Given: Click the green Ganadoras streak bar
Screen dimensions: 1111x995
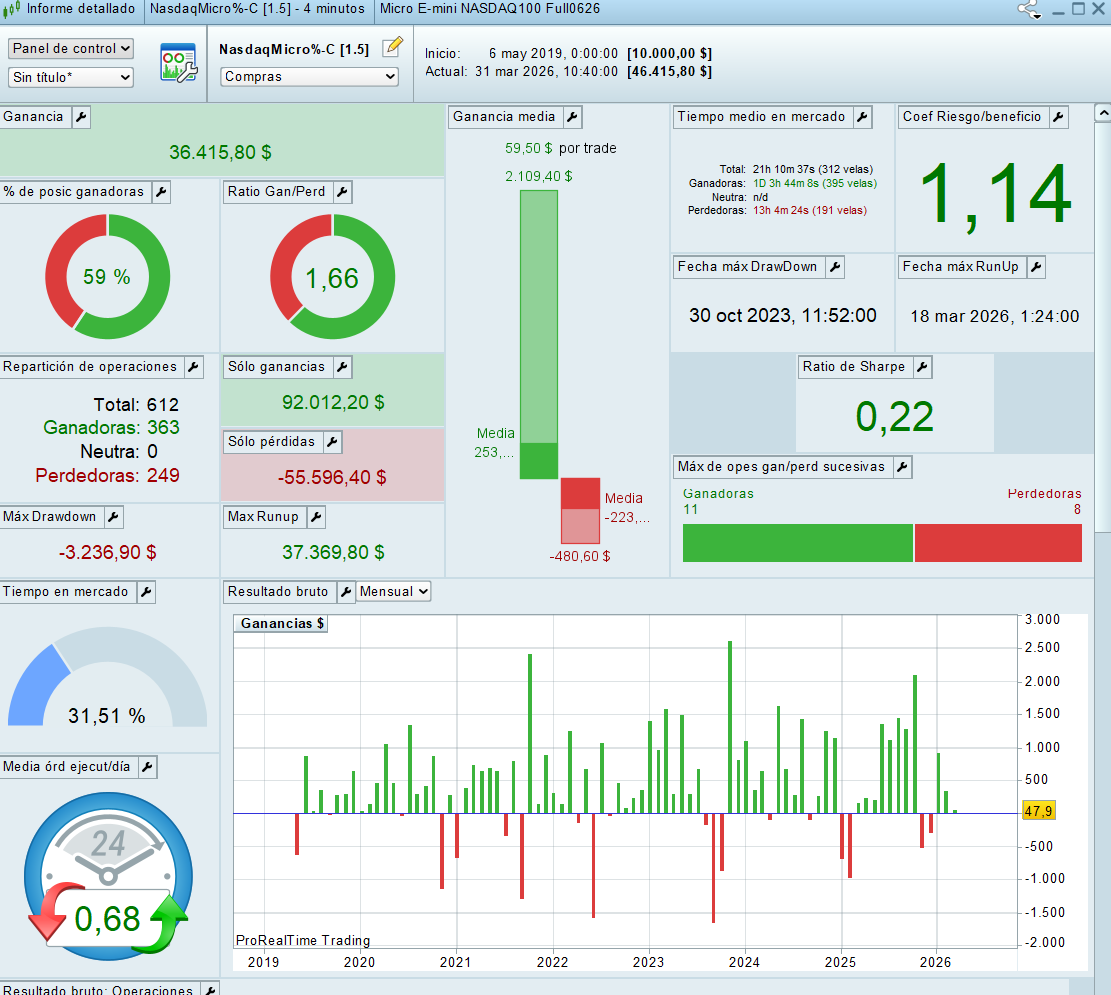Looking at the screenshot, I should coord(797,543).
